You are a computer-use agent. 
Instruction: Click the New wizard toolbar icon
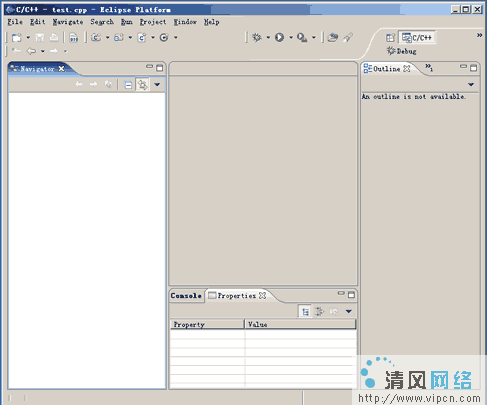17,38
